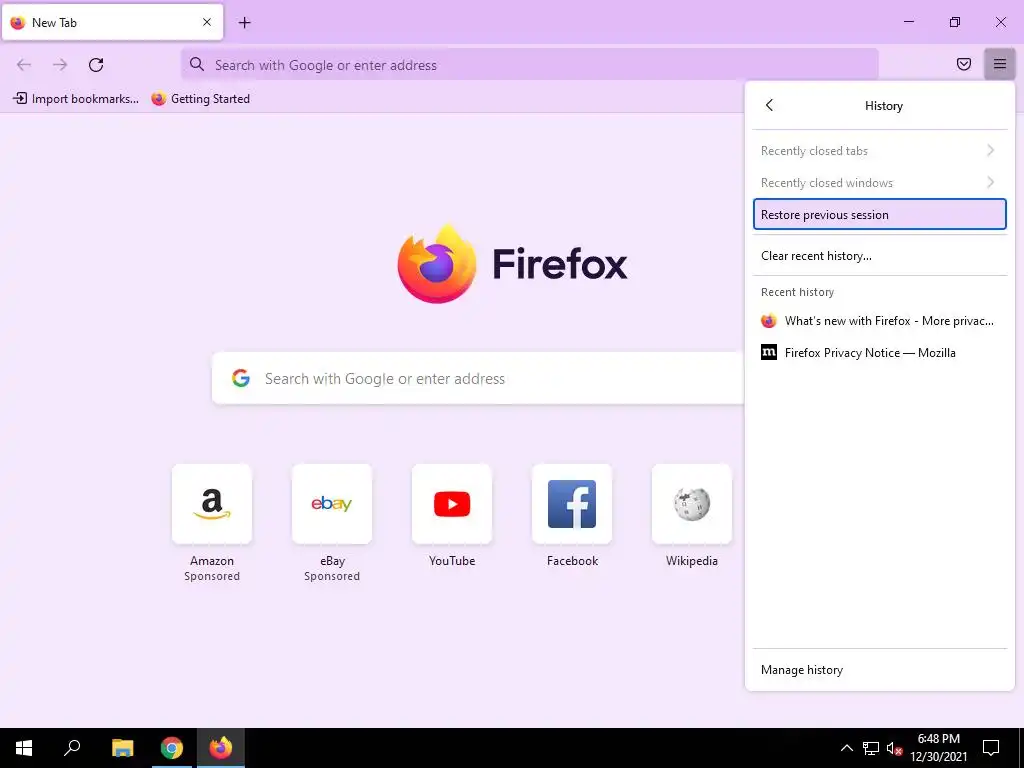1024x768 pixels.
Task: Click the browser Back arrow button
Action: [24, 65]
